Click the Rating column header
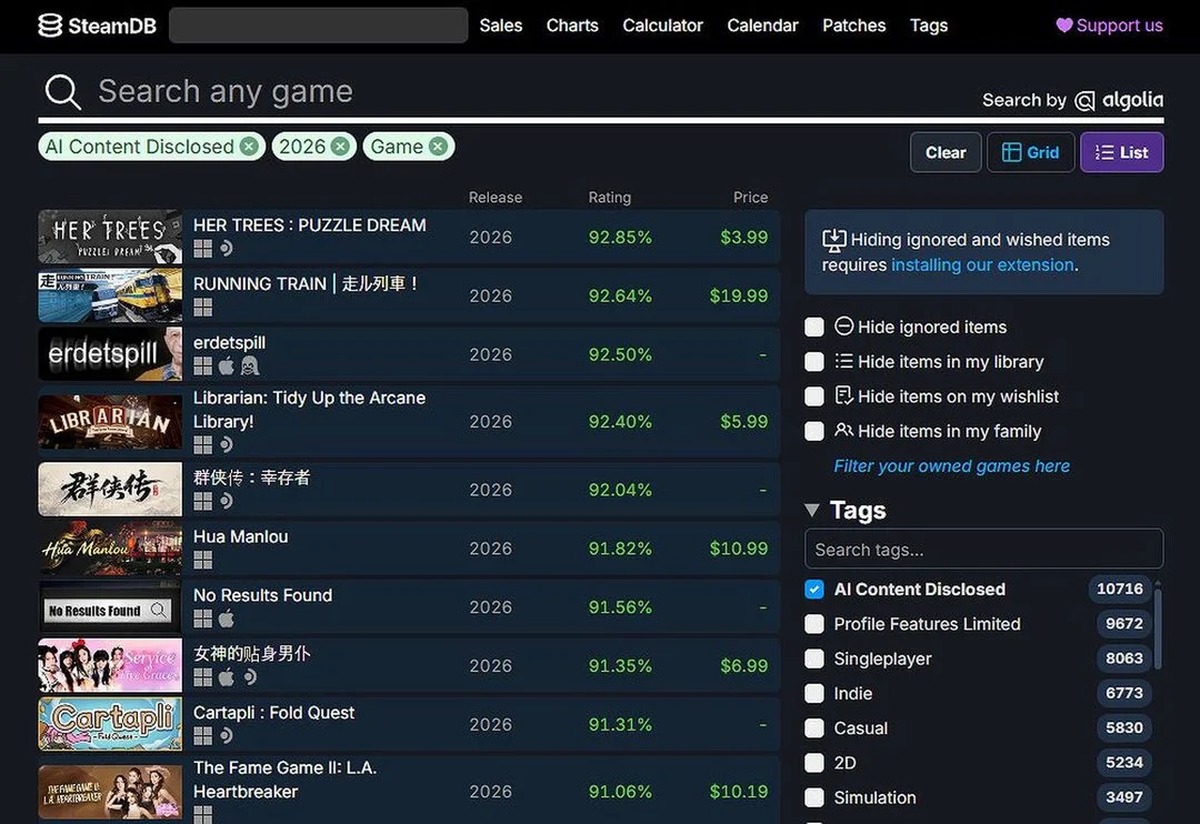This screenshot has height=824, width=1200. coord(609,198)
